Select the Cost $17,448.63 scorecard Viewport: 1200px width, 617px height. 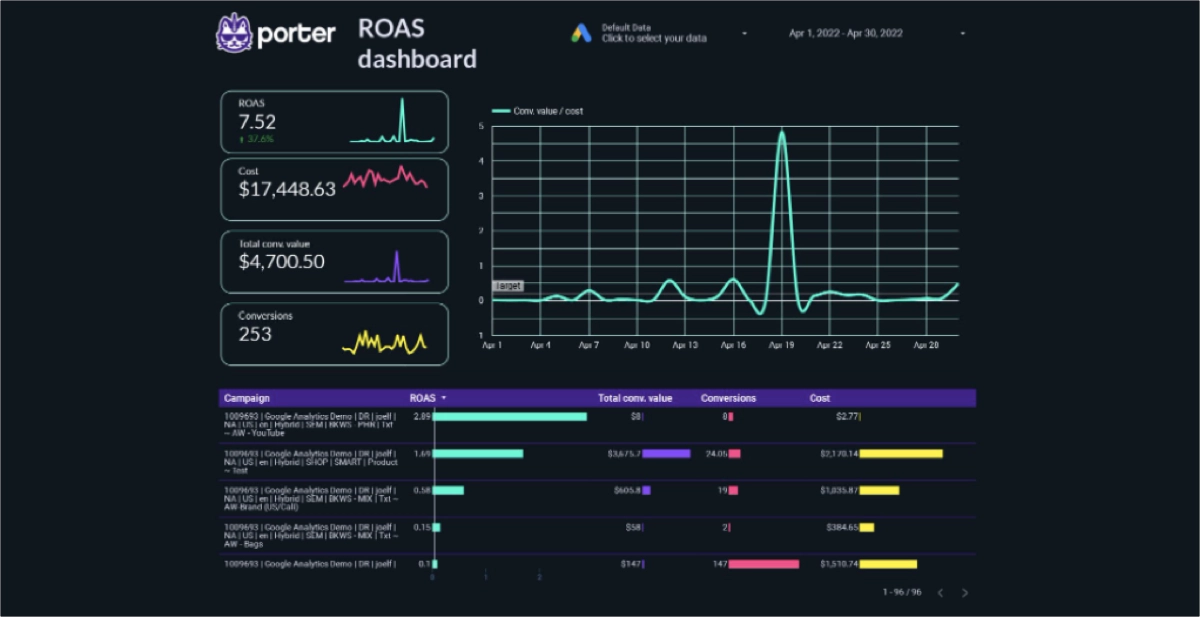334,188
